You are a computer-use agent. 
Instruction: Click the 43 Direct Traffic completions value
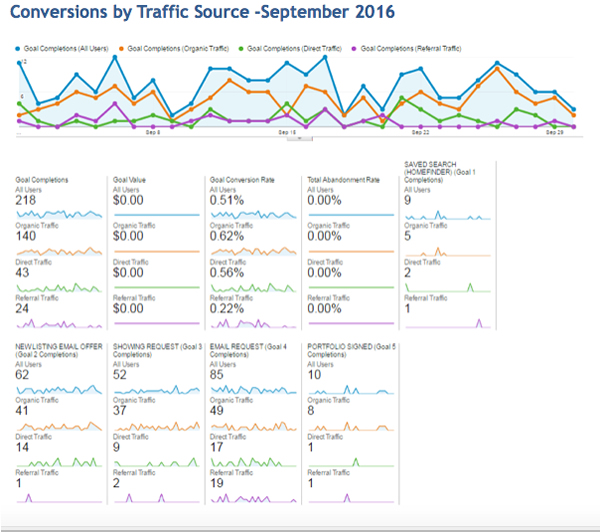coord(22,273)
